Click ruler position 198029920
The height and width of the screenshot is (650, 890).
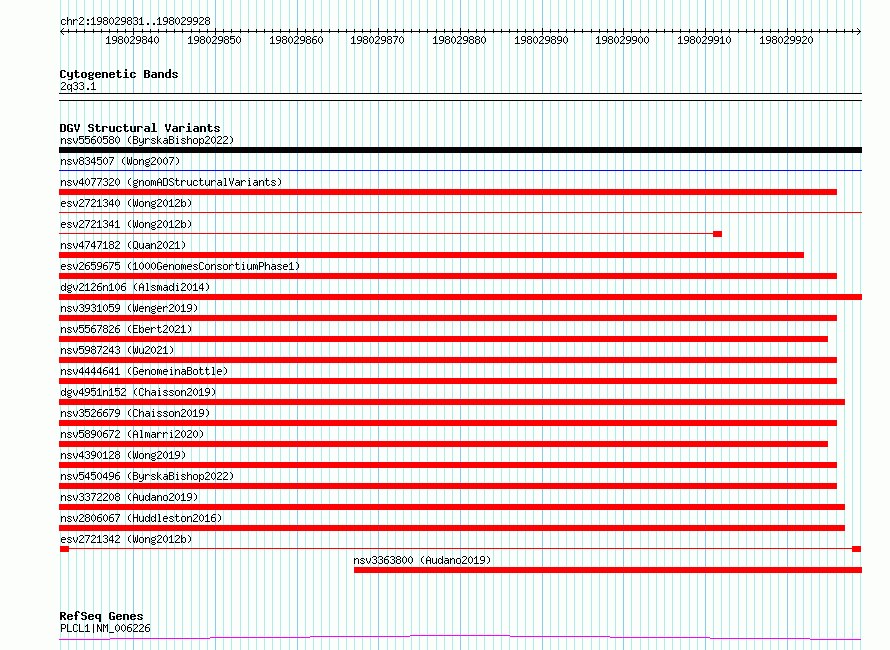coord(786,40)
